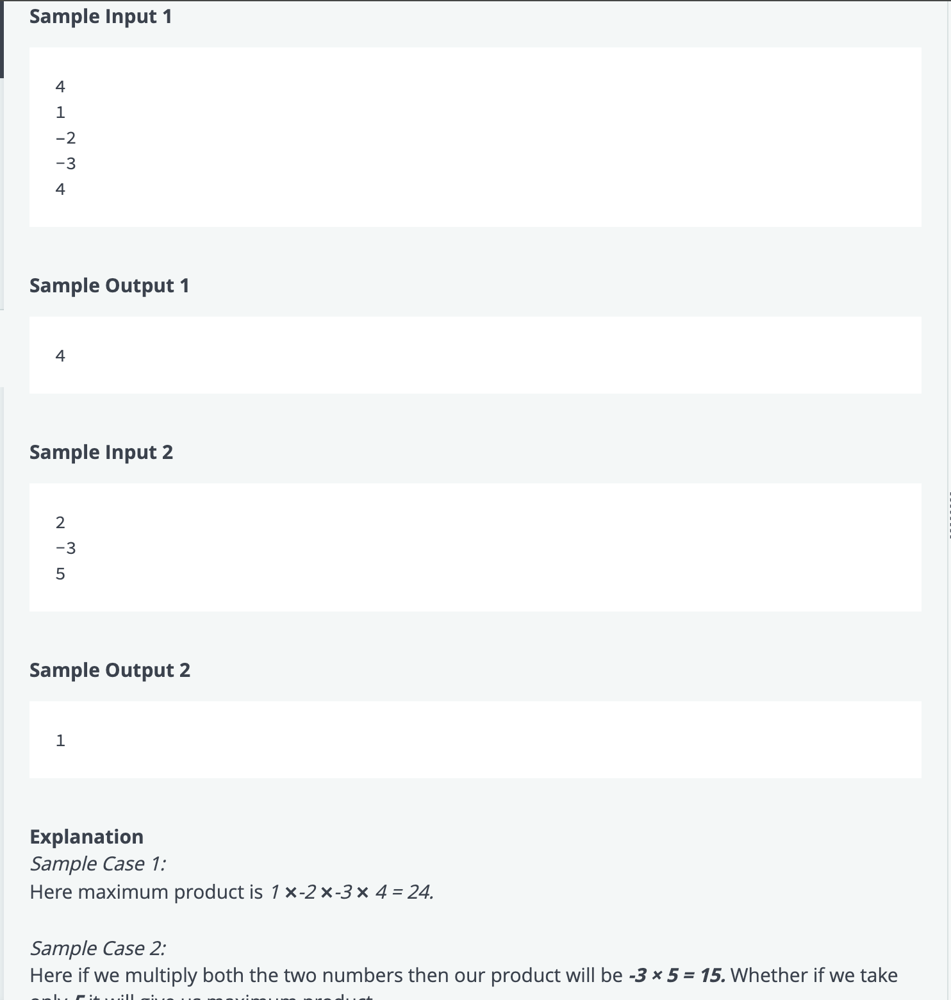Select the Sample Input 2 heading
This screenshot has height=1000, width=951.
coord(101,452)
